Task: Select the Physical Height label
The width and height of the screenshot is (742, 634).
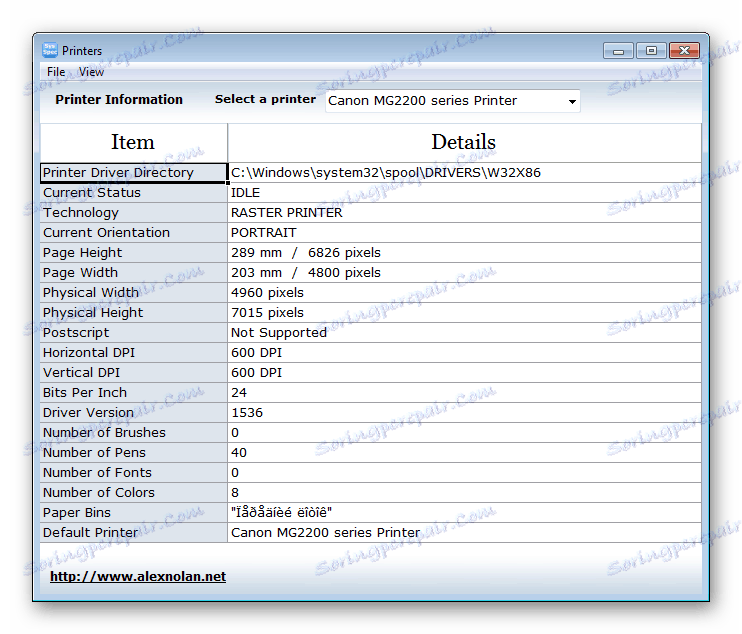Action: click(133, 313)
